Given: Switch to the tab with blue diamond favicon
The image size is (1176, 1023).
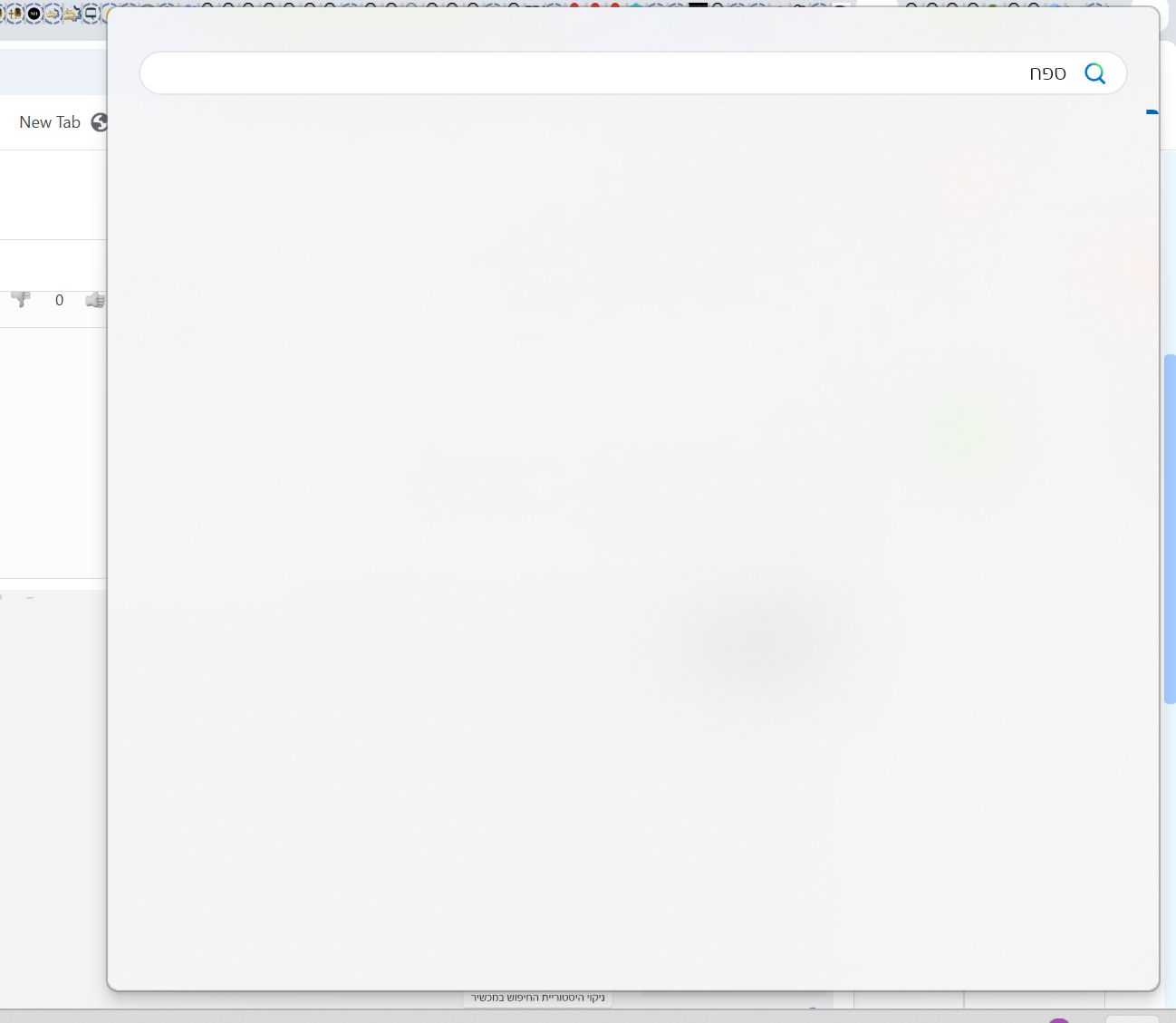Looking at the screenshot, I should [636, 7].
